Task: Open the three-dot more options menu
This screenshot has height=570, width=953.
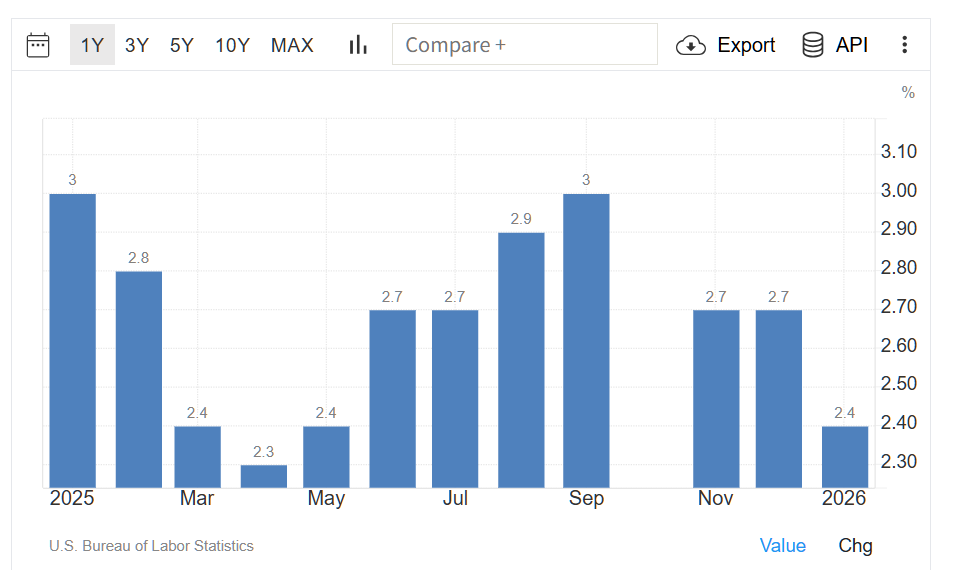Action: click(x=904, y=45)
